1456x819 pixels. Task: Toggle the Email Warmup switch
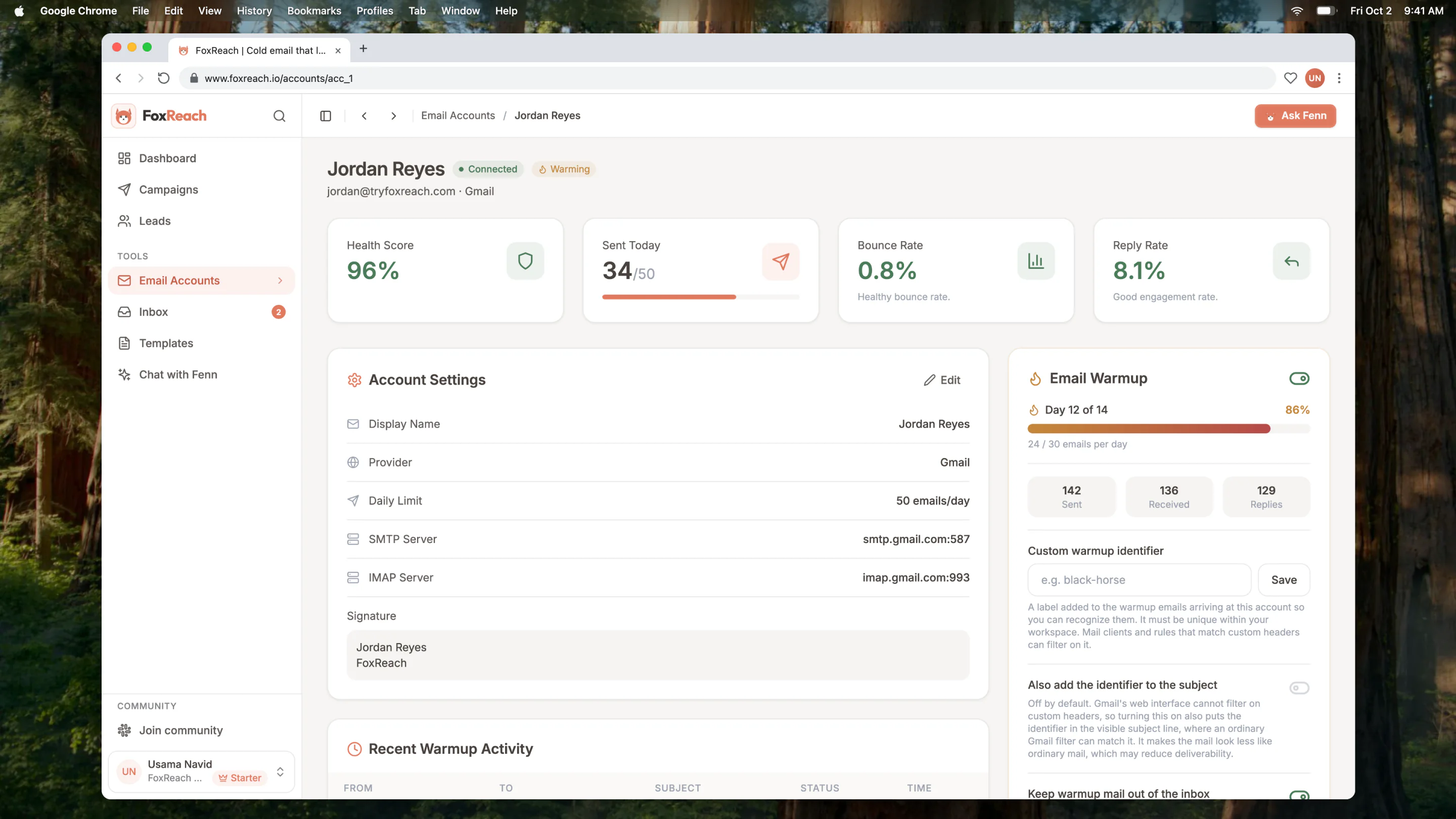[x=1299, y=379]
